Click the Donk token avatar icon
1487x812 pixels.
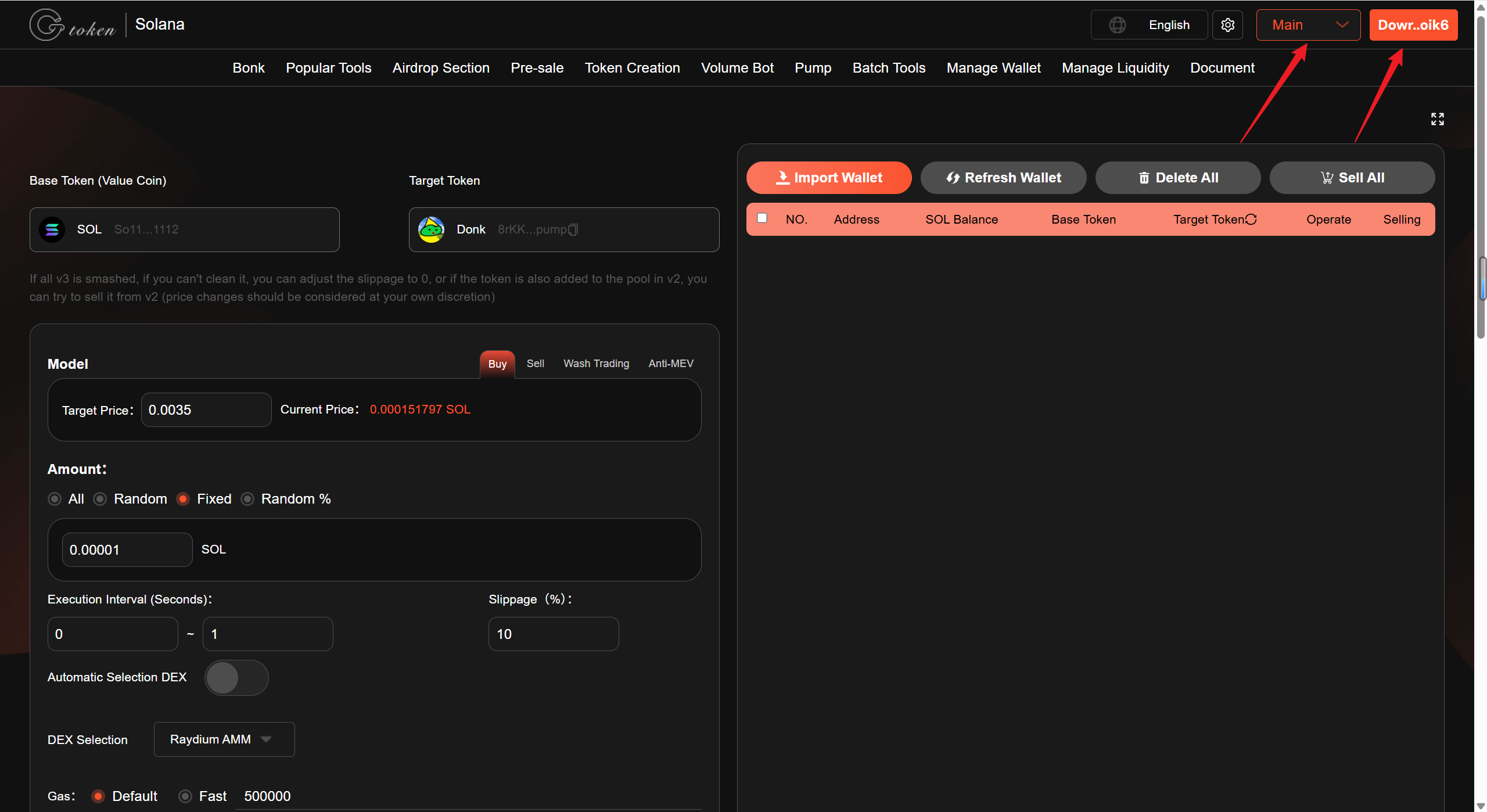(x=431, y=229)
